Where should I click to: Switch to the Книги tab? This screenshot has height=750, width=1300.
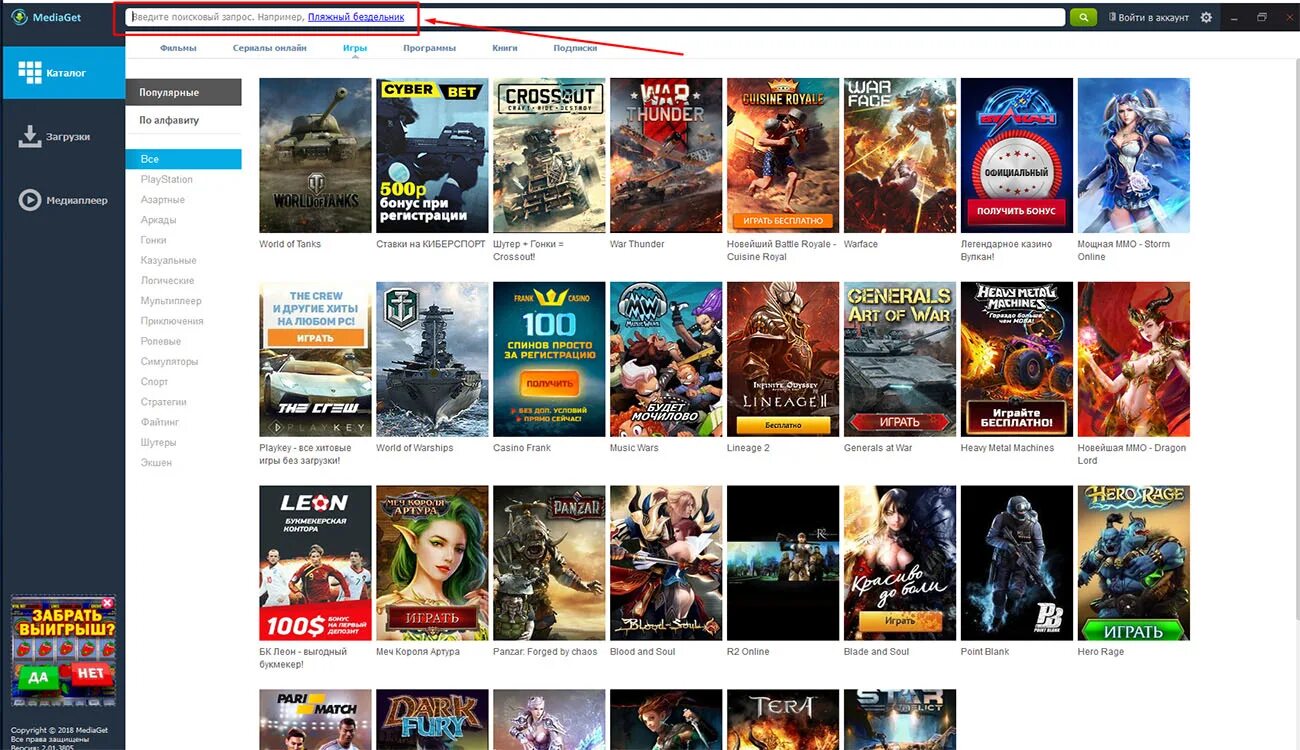[x=505, y=48]
